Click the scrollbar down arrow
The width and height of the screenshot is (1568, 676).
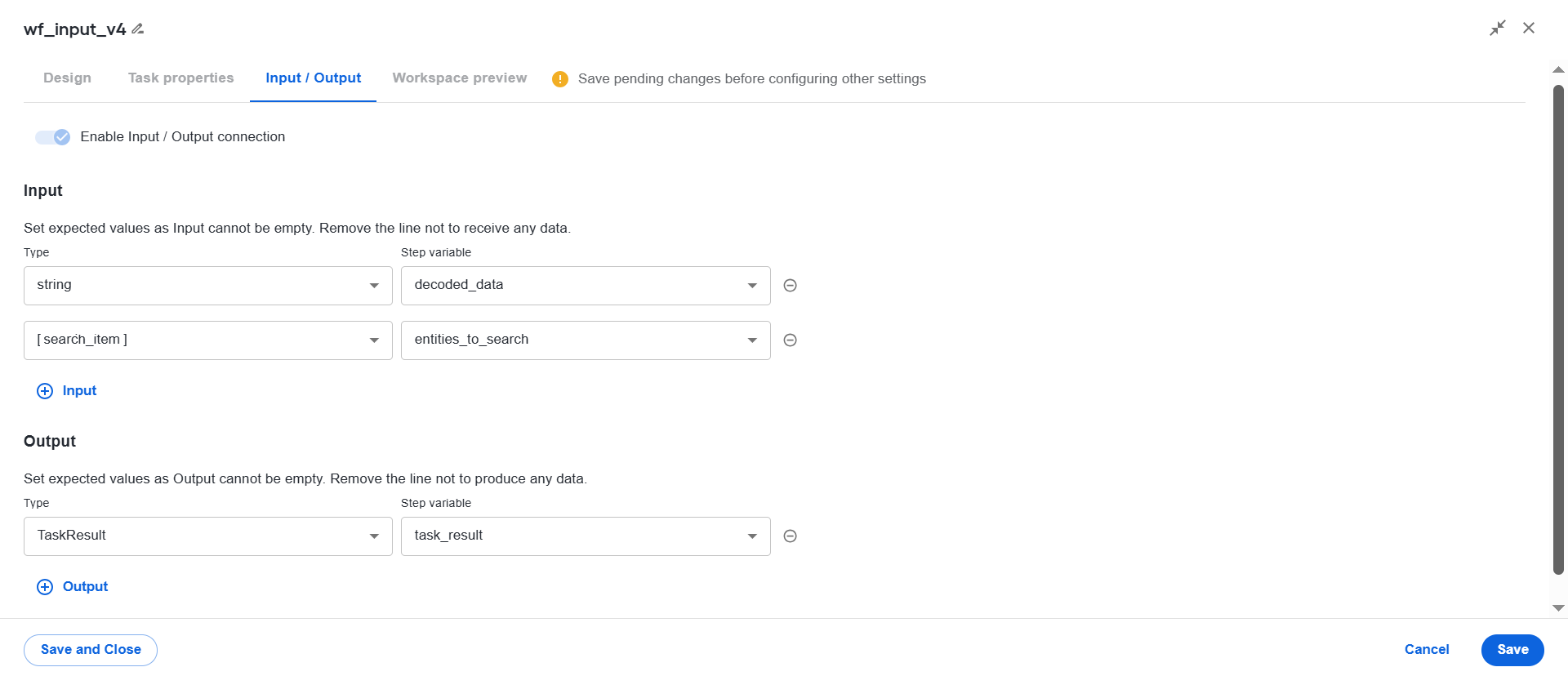1558,608
